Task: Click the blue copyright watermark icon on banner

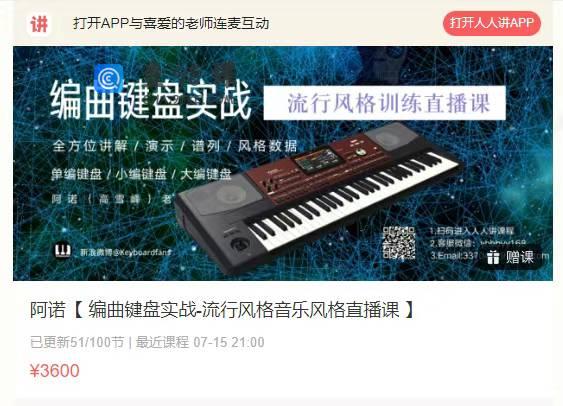Action: pyautogui.click(x=108, y=78)
